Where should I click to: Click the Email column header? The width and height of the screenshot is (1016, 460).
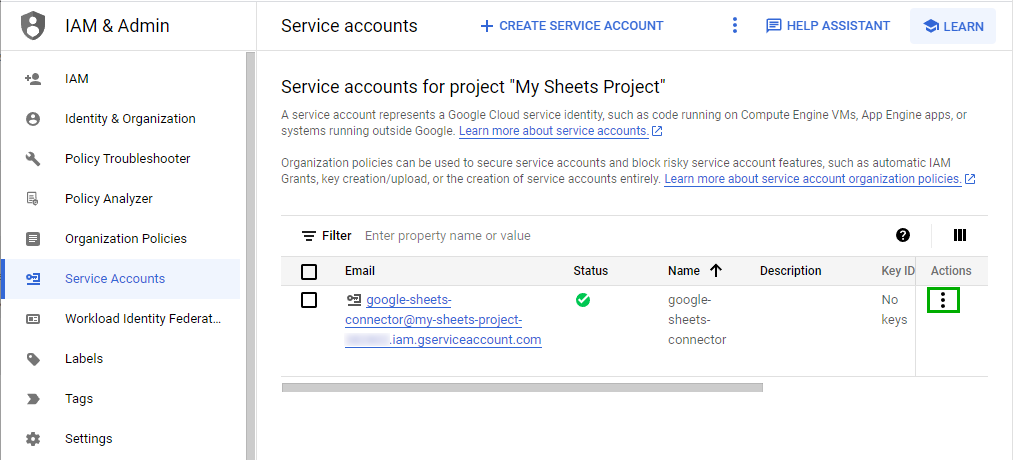coord(360,271)
